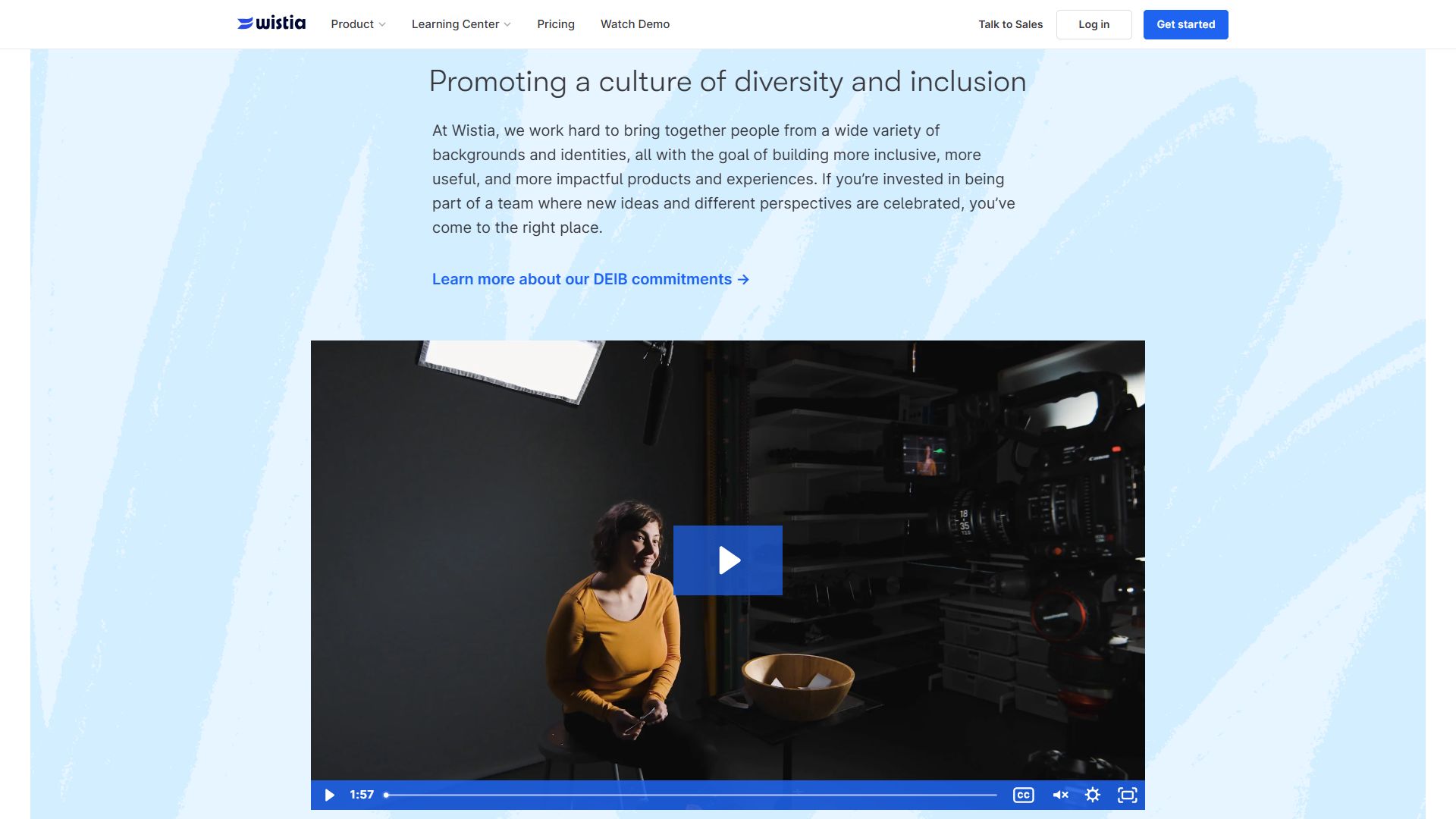
Task: Click the Log in button
Action: tap(1094, 24)
